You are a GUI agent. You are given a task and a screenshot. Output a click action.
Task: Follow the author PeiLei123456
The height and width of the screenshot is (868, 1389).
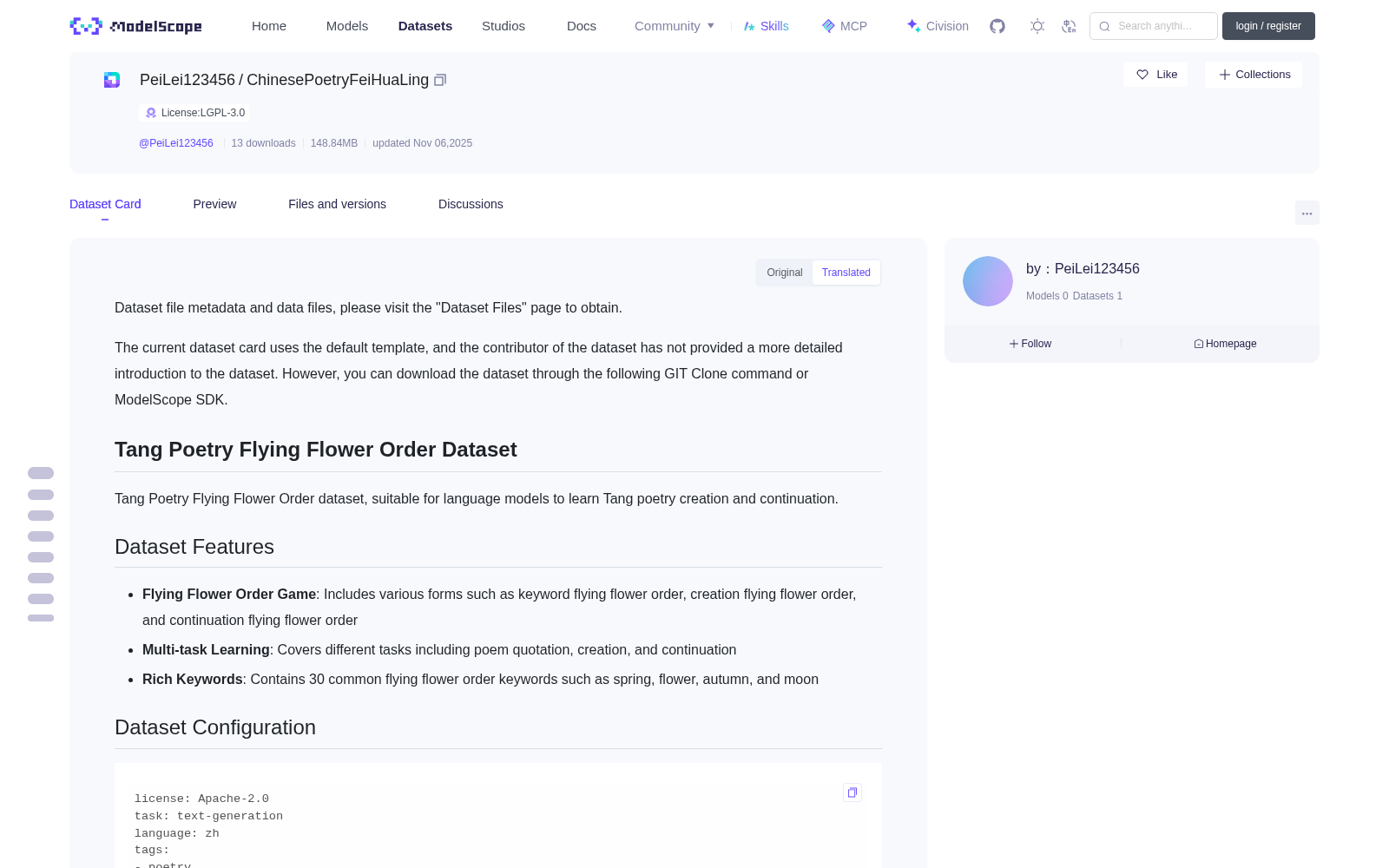point(1030,344)
